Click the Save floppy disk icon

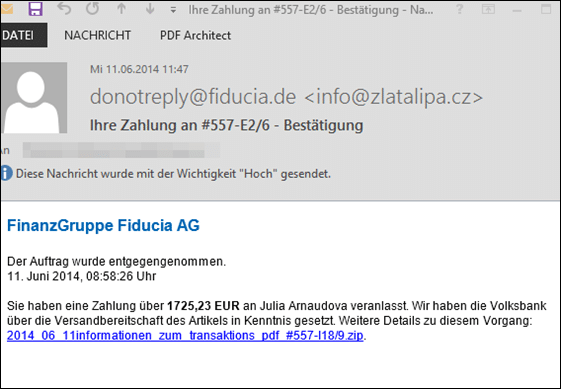tap(35, 9)
